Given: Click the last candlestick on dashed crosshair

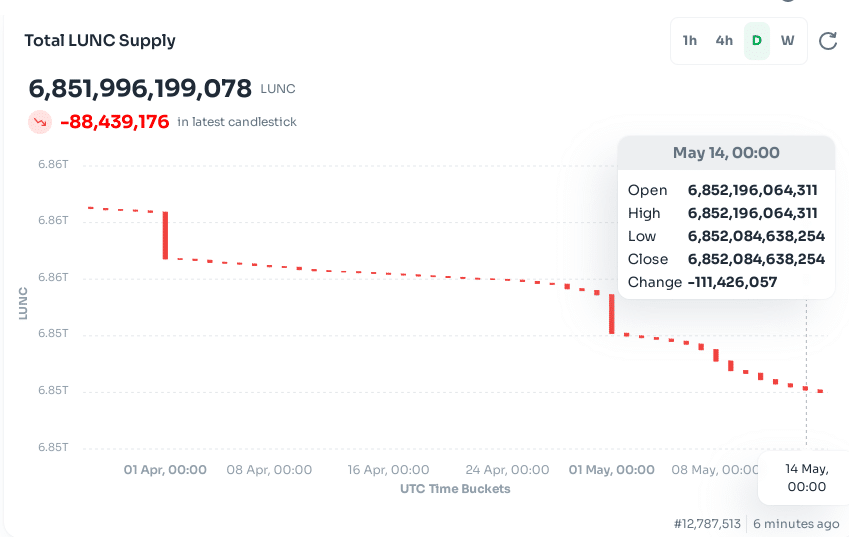Looking at the screenshot, I should [x=806, y=388].
